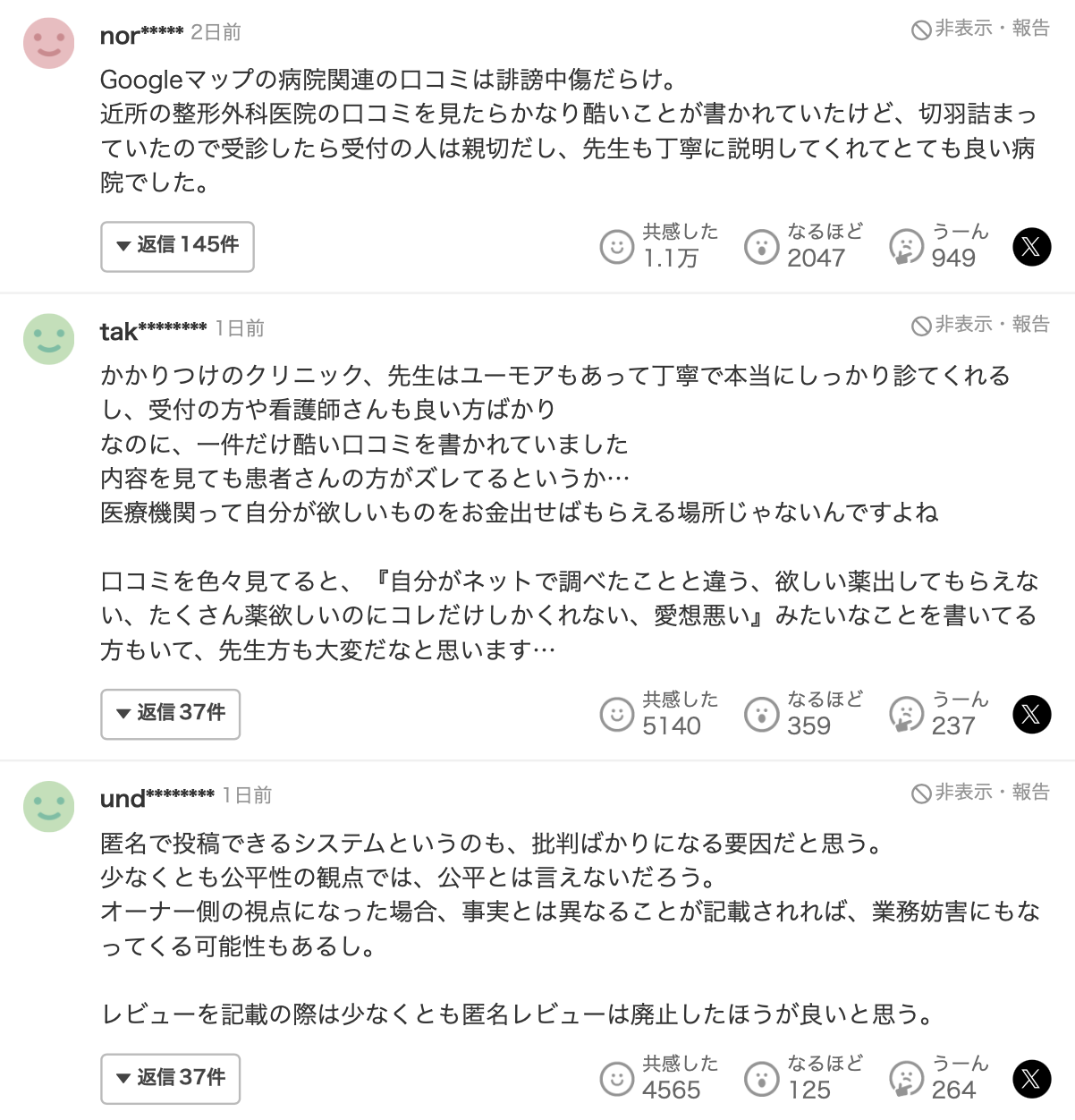
Task: Click 非表示・報告 on tak***** comment
Action: click(x=980, y=325)
